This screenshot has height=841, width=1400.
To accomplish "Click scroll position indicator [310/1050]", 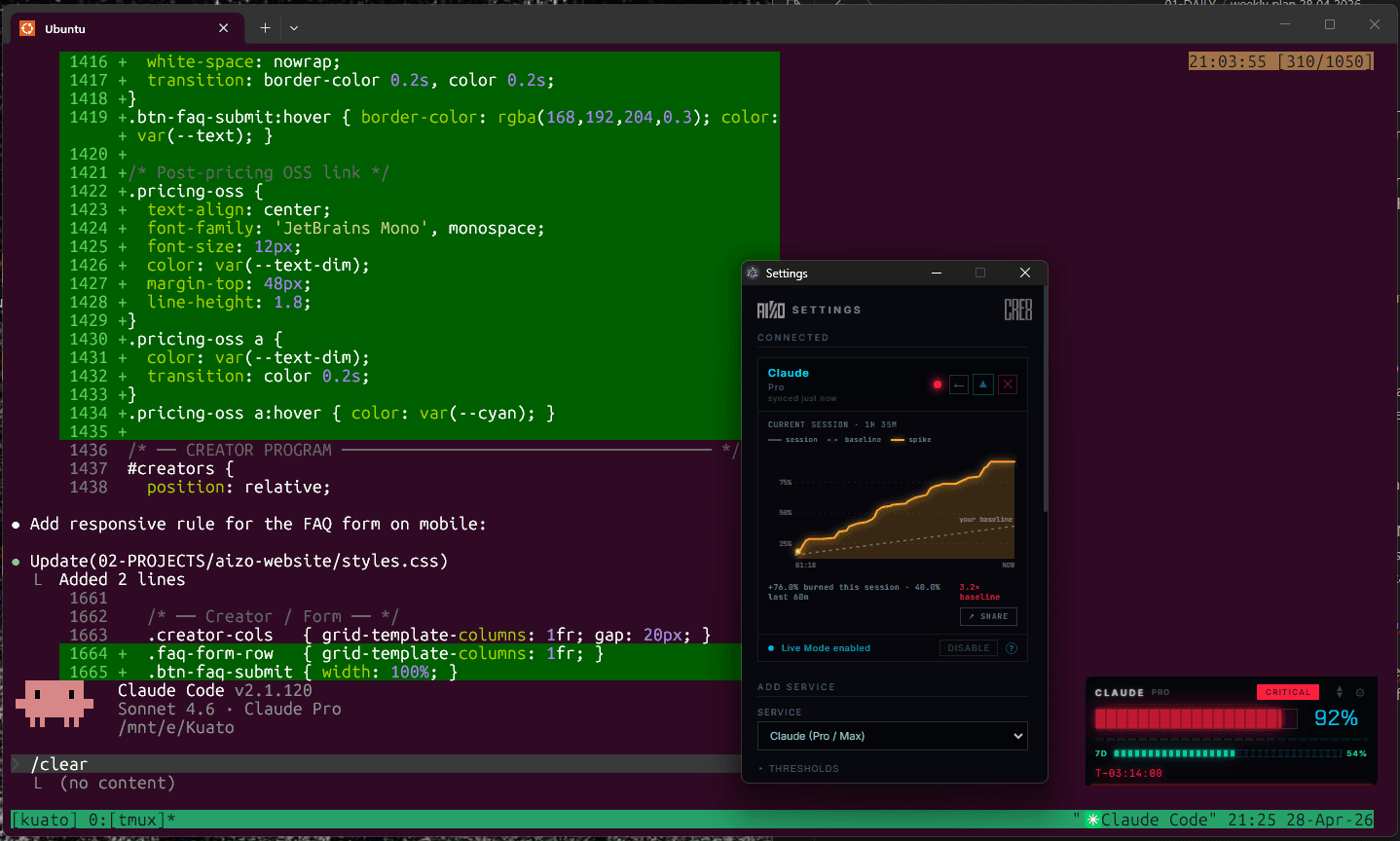I will point(1325,61).
